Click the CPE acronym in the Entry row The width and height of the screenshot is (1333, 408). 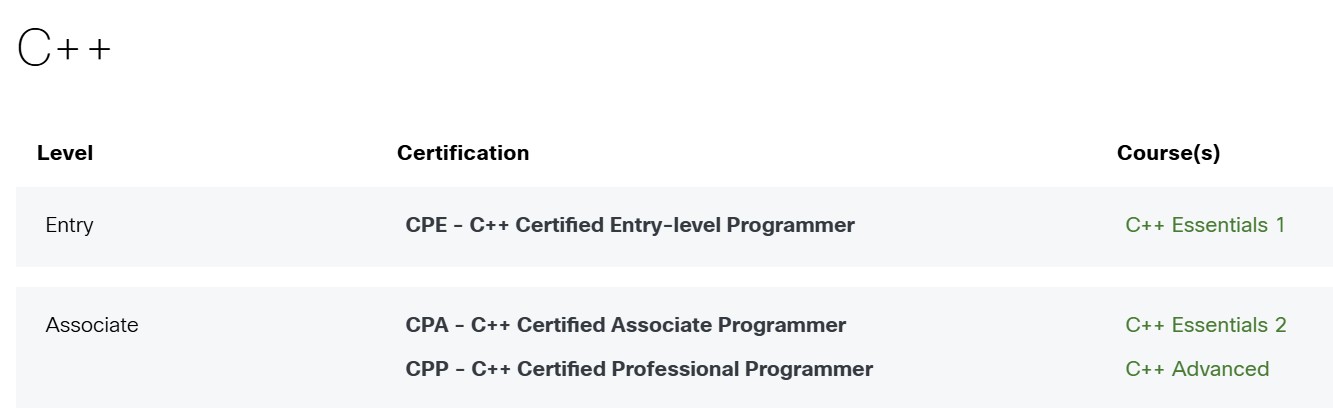click(425, 225)
